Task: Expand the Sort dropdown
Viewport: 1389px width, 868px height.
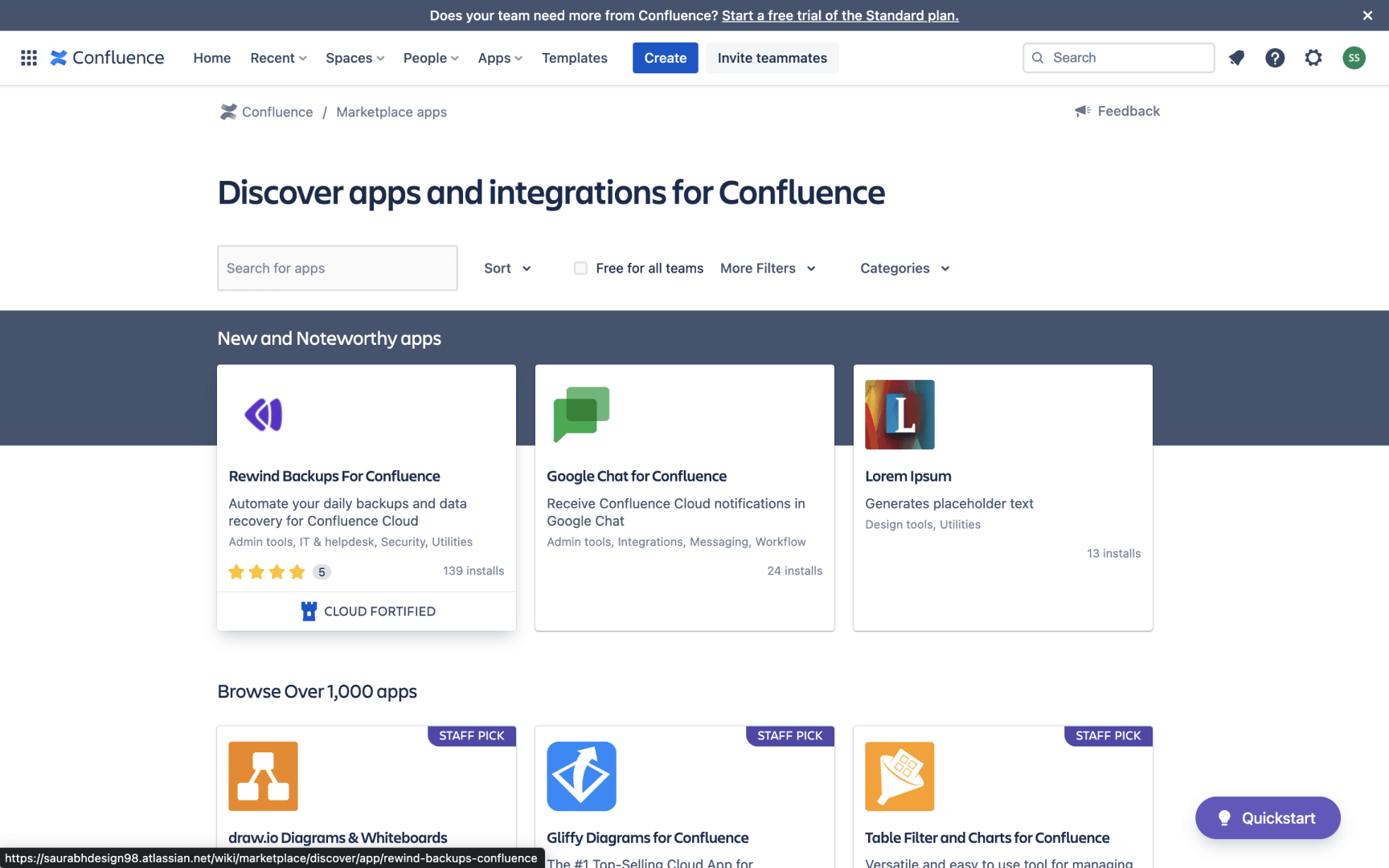Action: click(x=507, y=268)
